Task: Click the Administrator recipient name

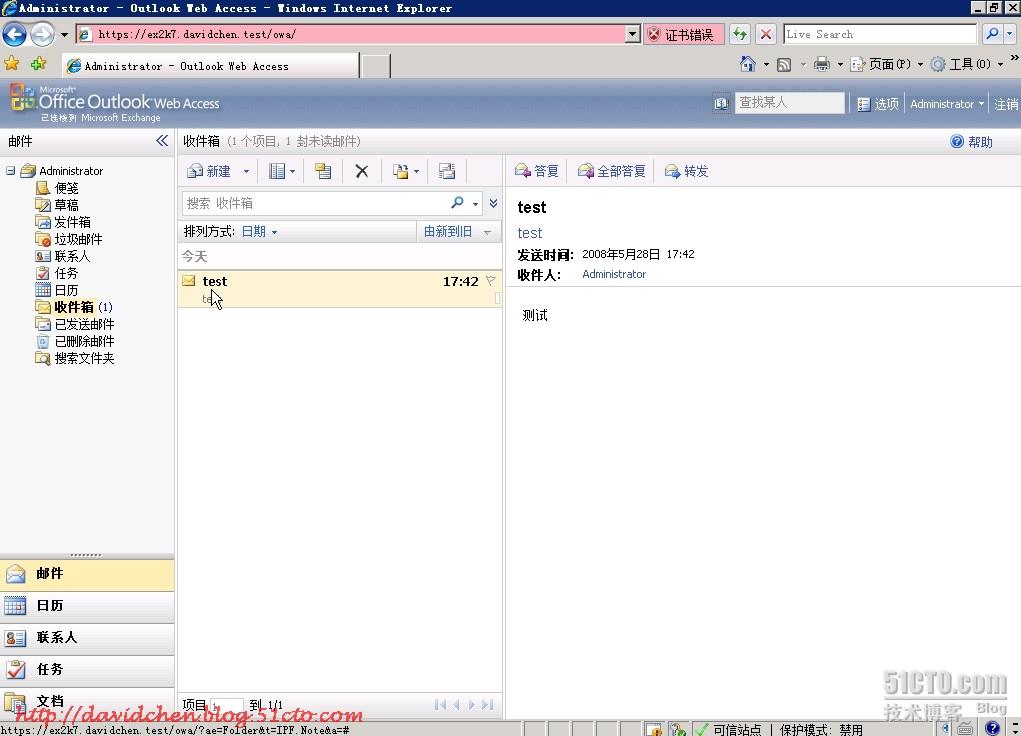Action: pyautogui.click(x=614, y=274)
